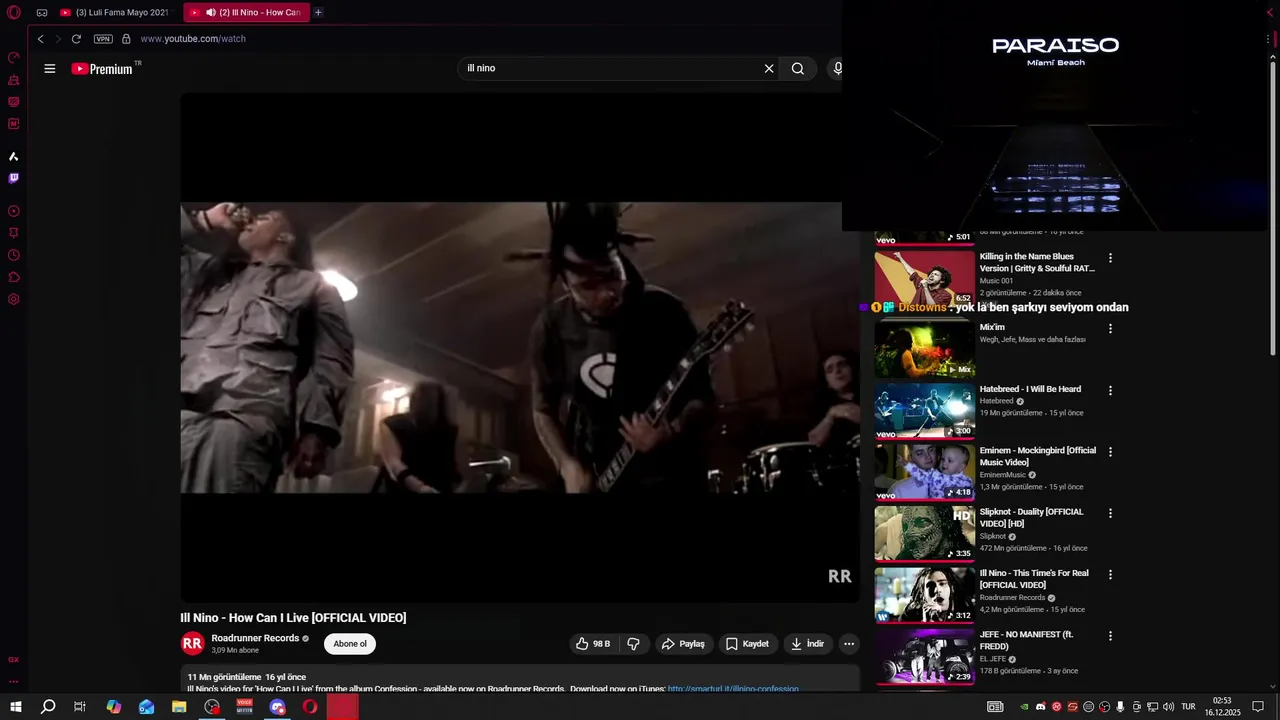
Task: Open system volume speaker icon
Action: coord(1168,707)
